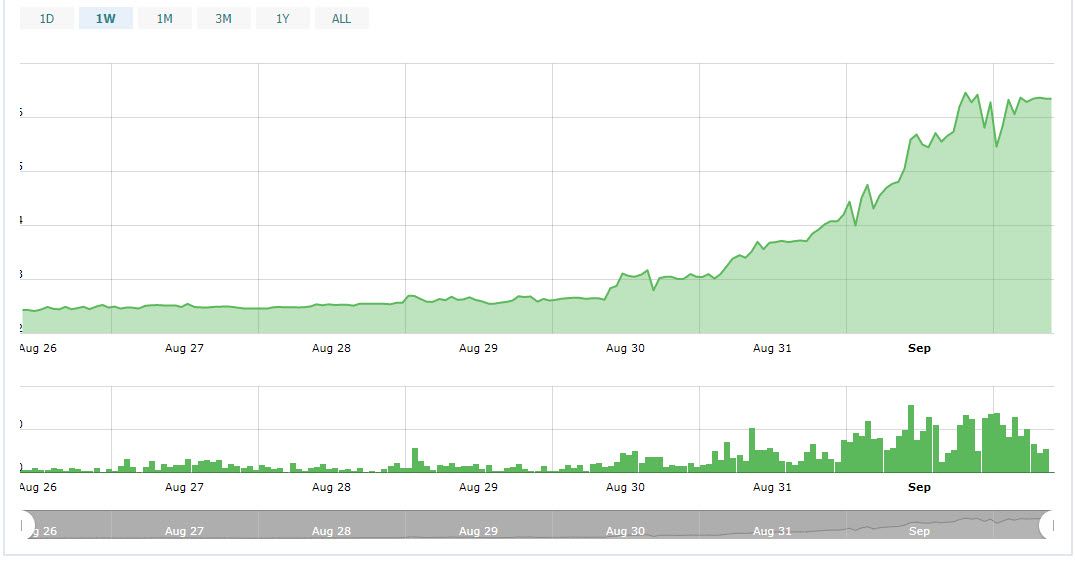Image resolution: width=1075 pixels, height=561 pixels.
Task: Switch to the 1W range view
Action: point(106,18)
